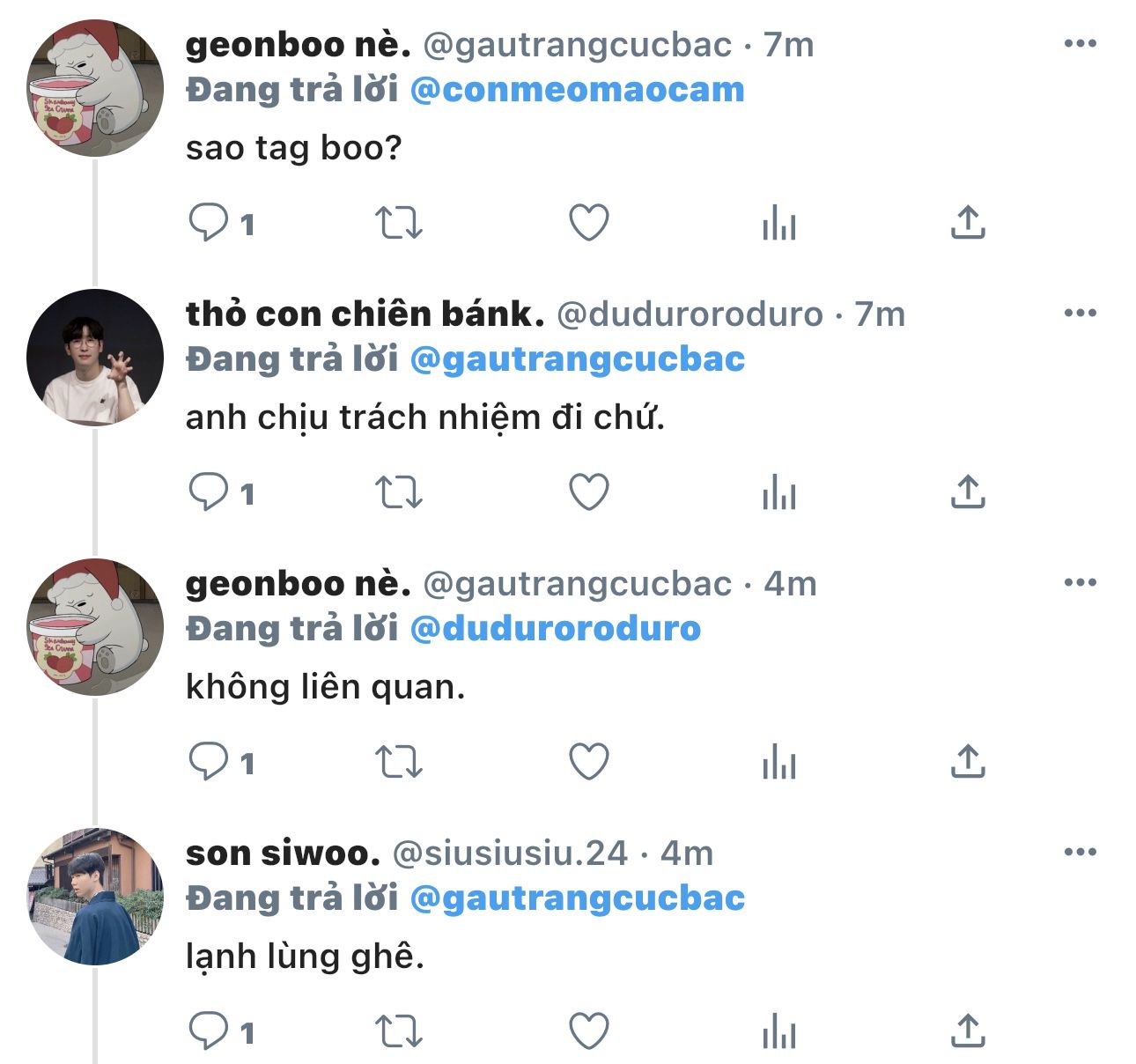This screenshot has height=1064, width=1136.
Task: Reply to geonboo's "sao tag boo?" tweet
Action: (209, 223)
